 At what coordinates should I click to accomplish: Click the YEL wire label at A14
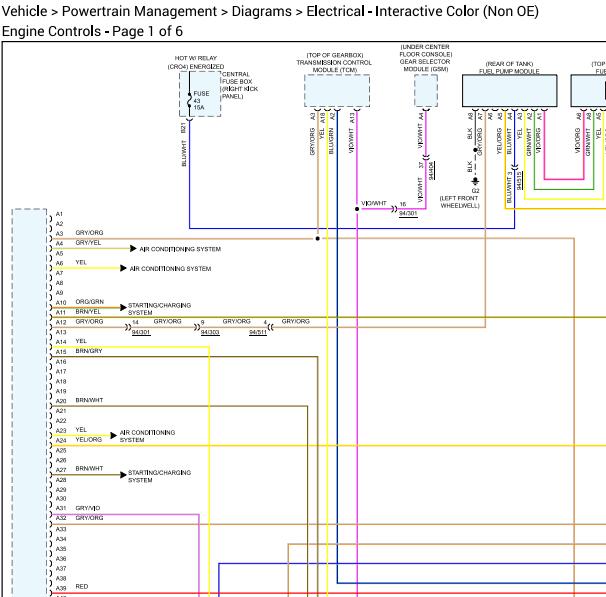coord(81,341)
